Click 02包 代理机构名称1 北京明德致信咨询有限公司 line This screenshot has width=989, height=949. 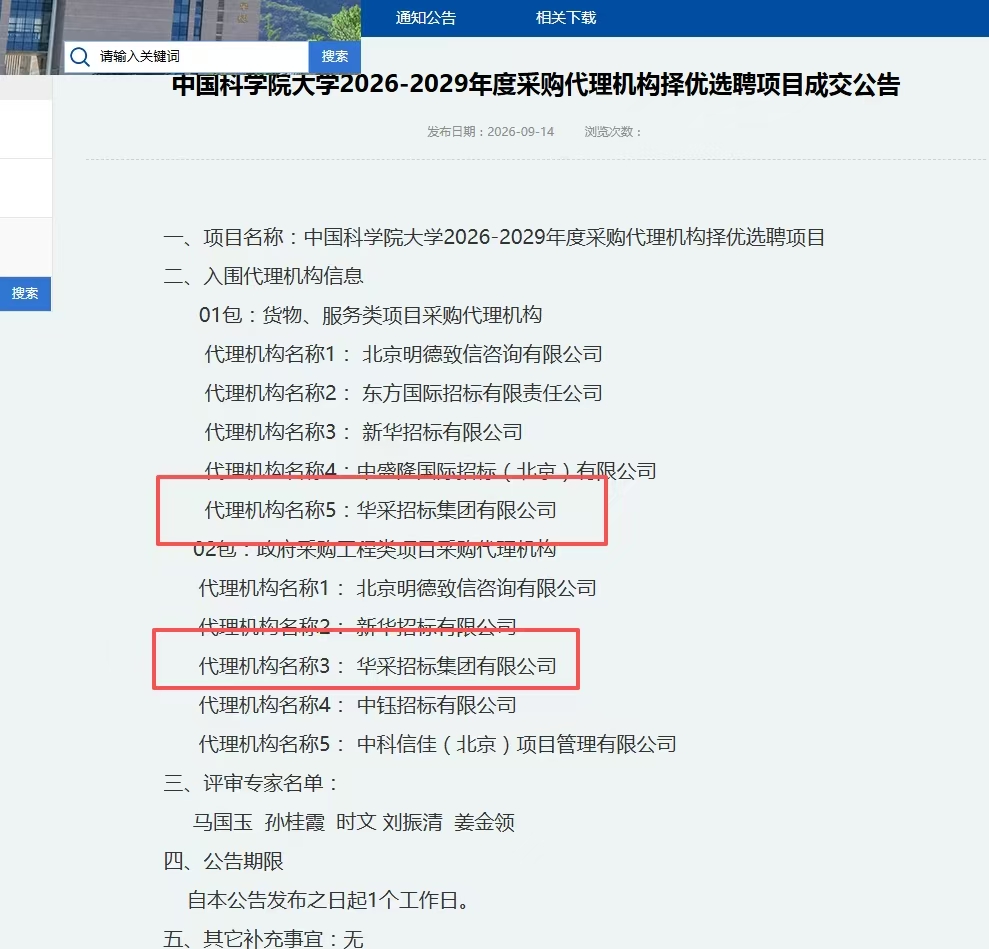[397, 588]
